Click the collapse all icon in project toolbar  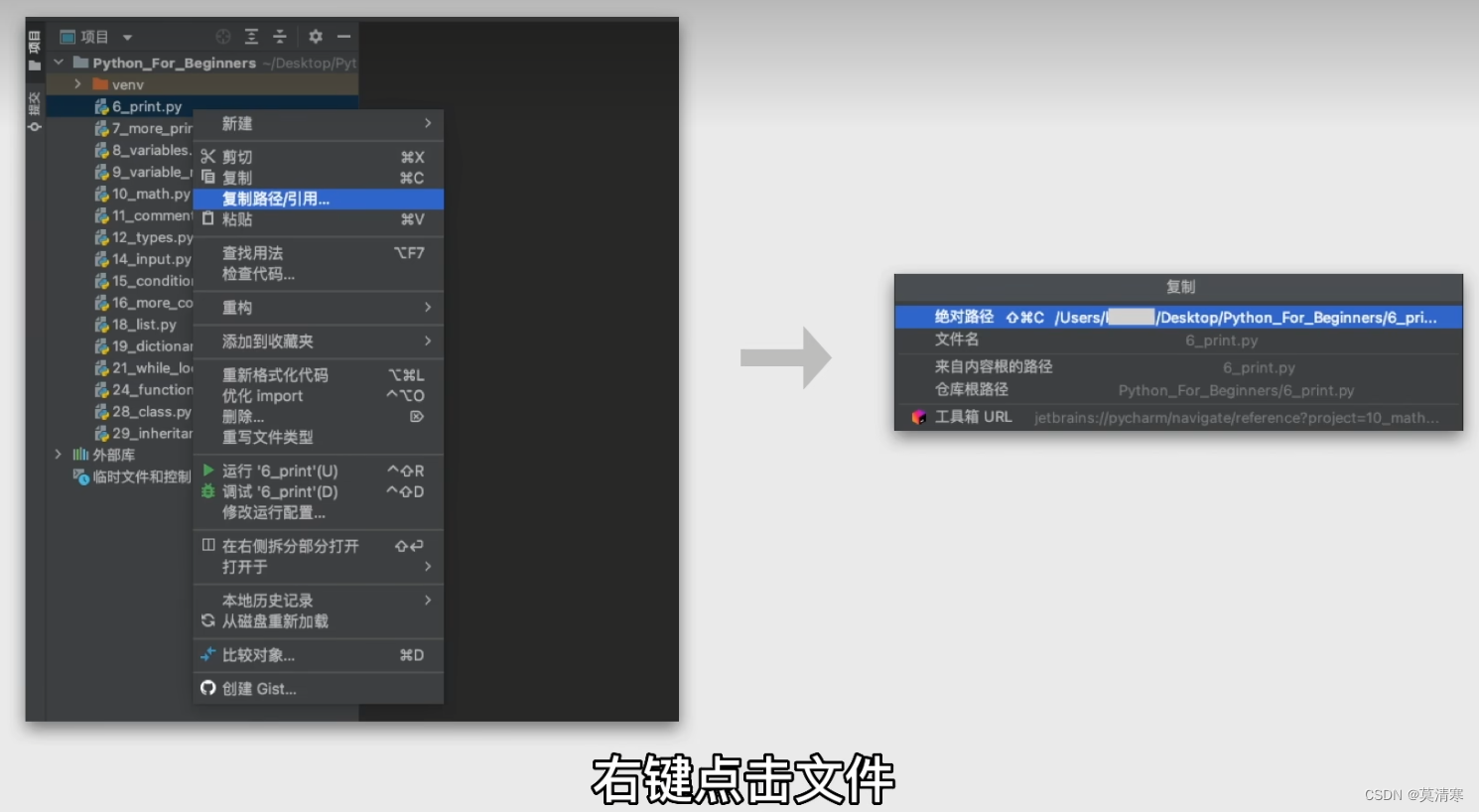pos(279,37)
